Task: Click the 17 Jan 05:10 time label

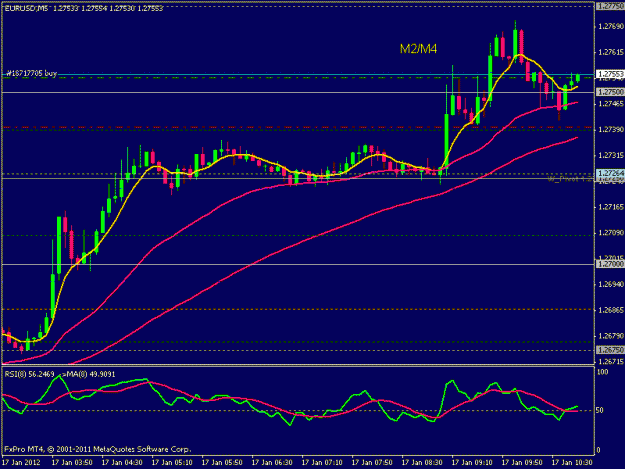Action: [x=172, y=463]
